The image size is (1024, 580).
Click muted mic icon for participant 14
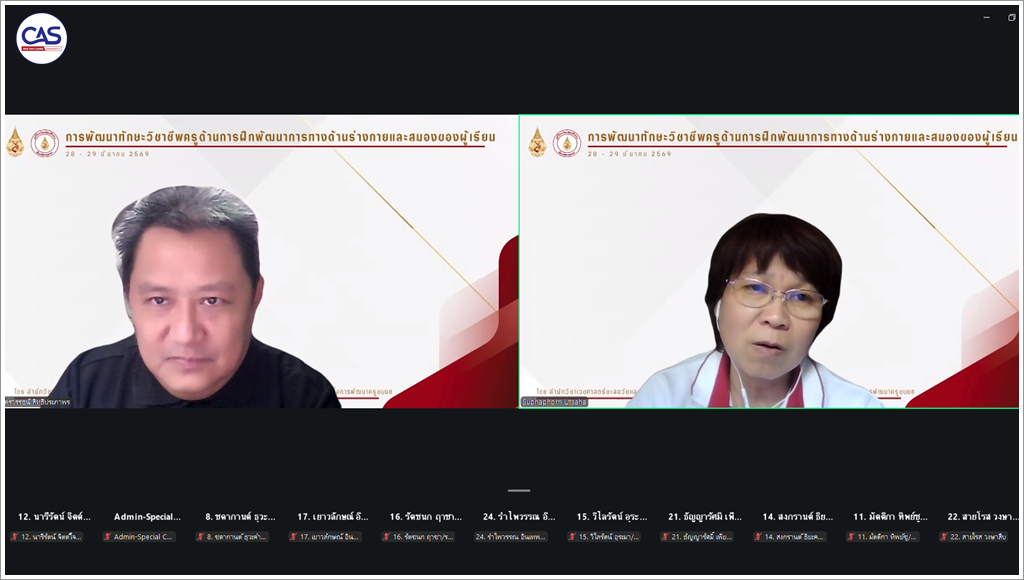(x=758, y=537)
